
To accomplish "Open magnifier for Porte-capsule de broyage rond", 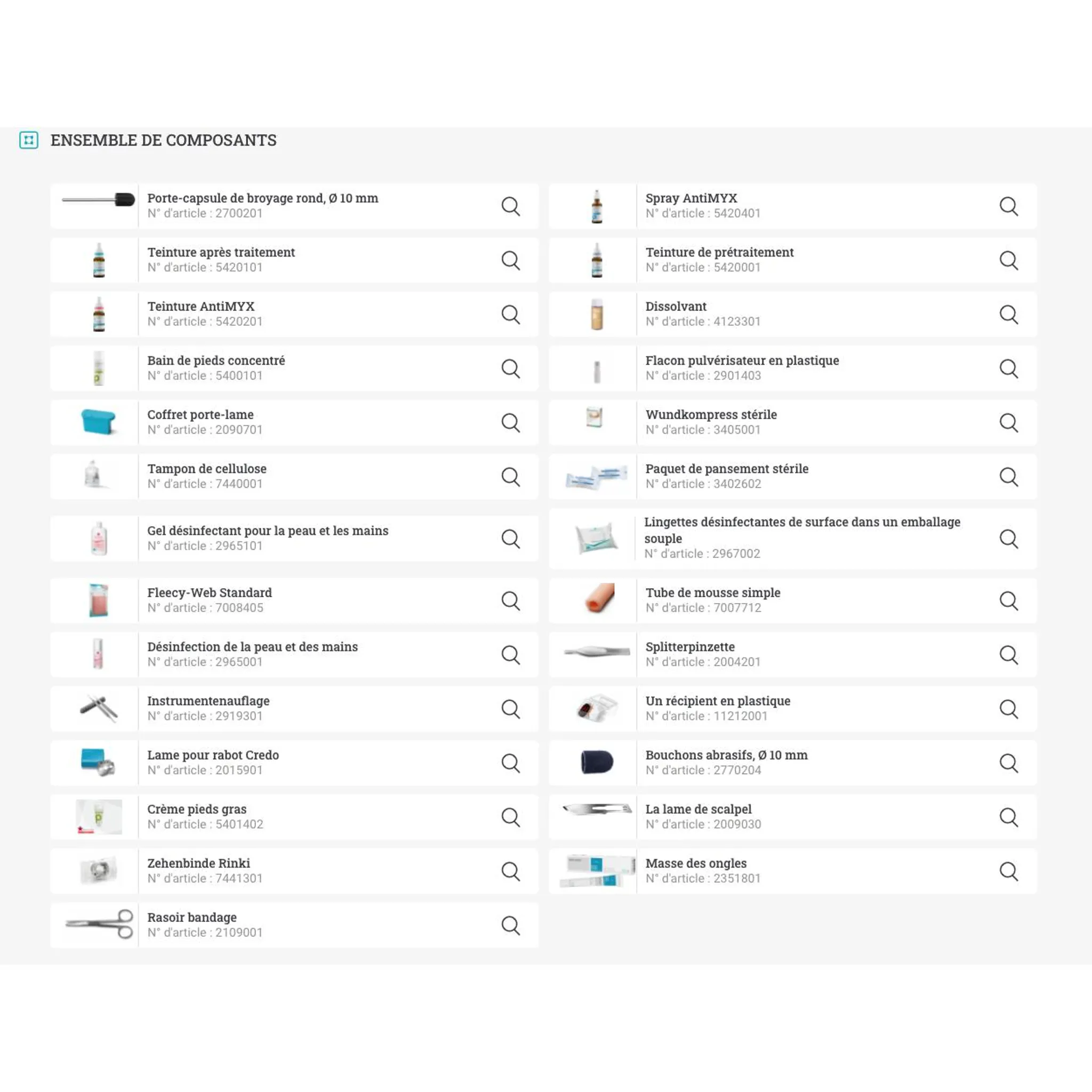I will coord(510,206).
